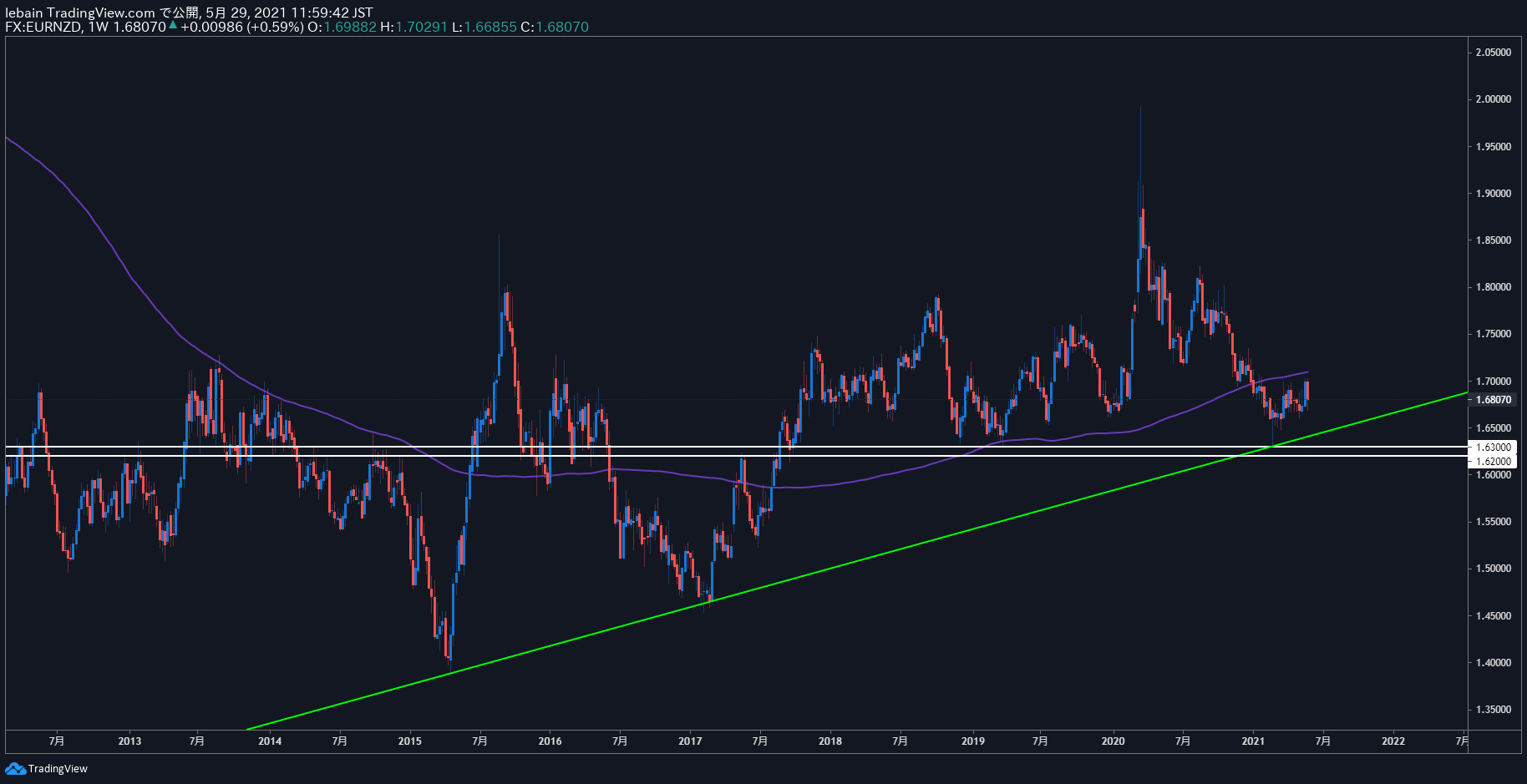The image size is (1527, 784).
Task: Click the +0.00986 (+0.59%) change text
Action: click(241, 27)
